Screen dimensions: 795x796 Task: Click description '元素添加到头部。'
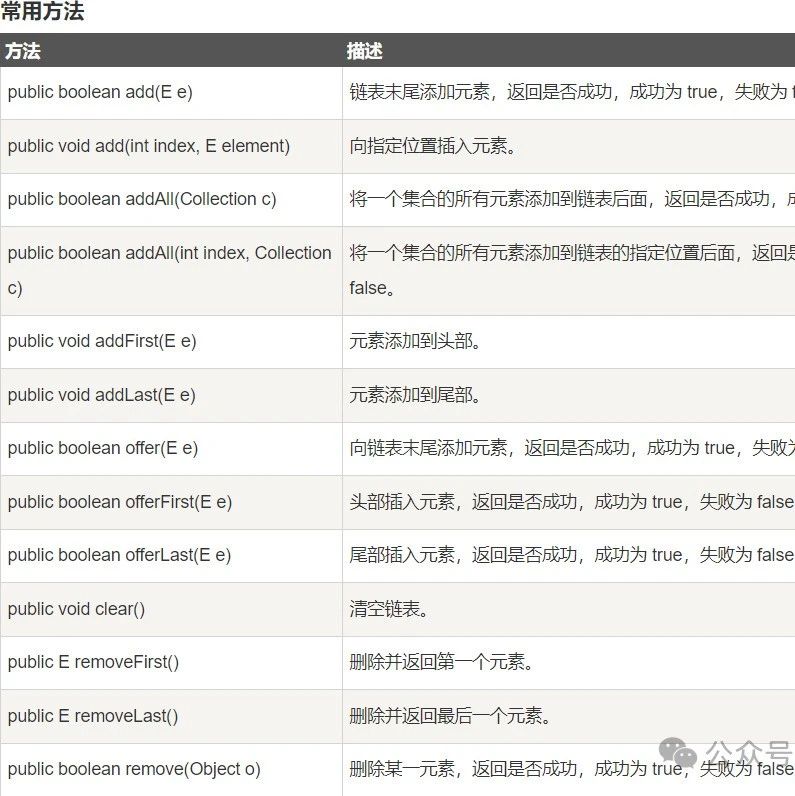(x=415, y=341)
